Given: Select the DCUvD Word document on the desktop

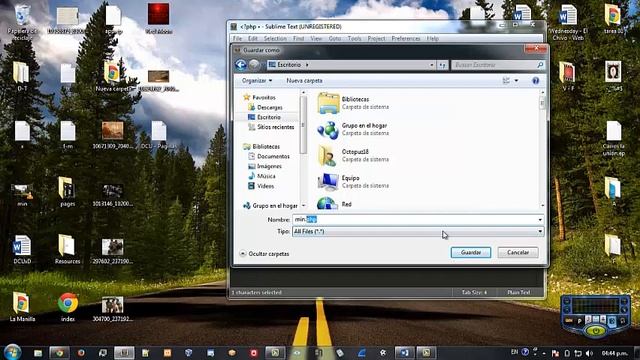Looking at the screenshot, I should [22, 249].
